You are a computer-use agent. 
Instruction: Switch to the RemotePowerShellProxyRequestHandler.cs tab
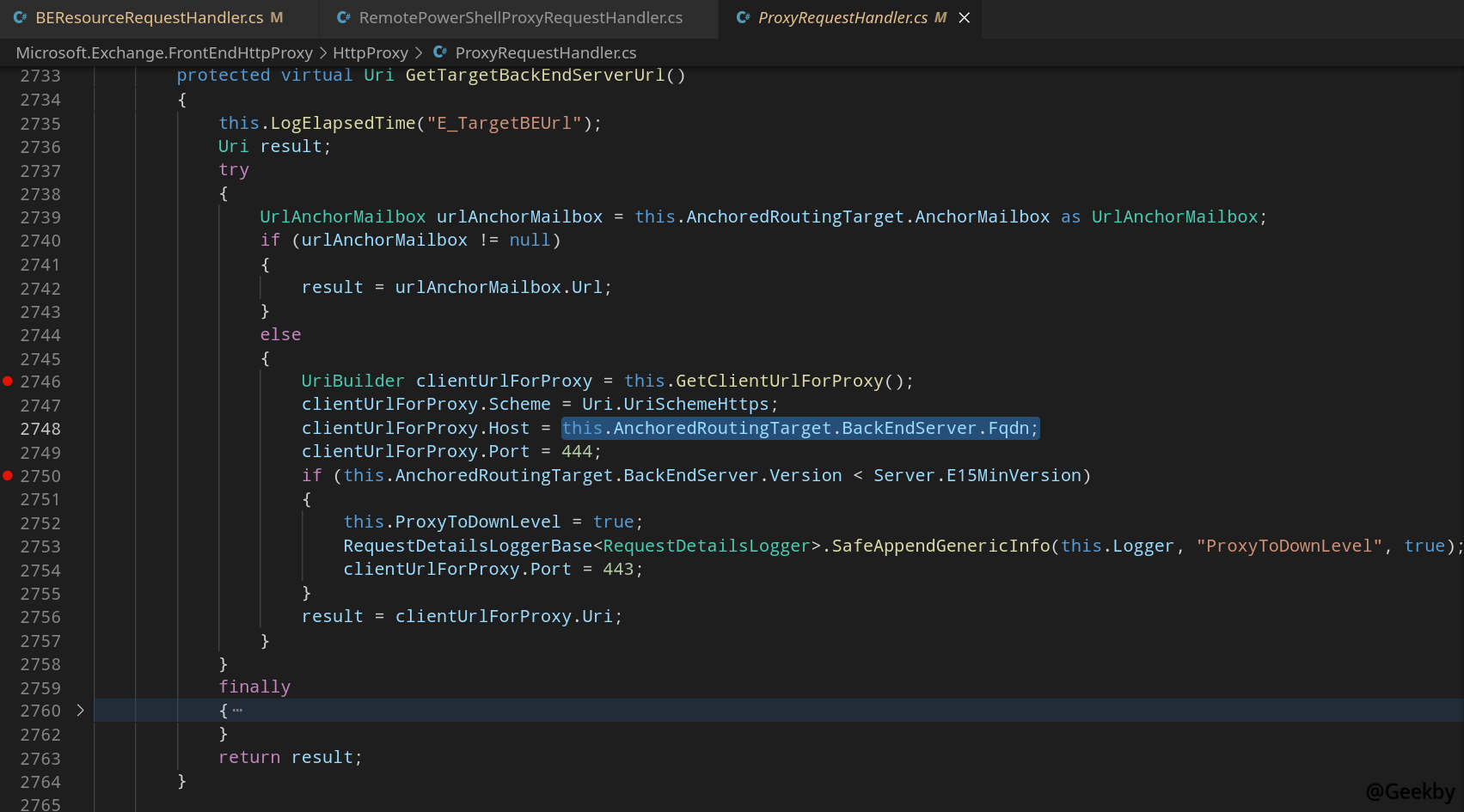click(520, 17)
